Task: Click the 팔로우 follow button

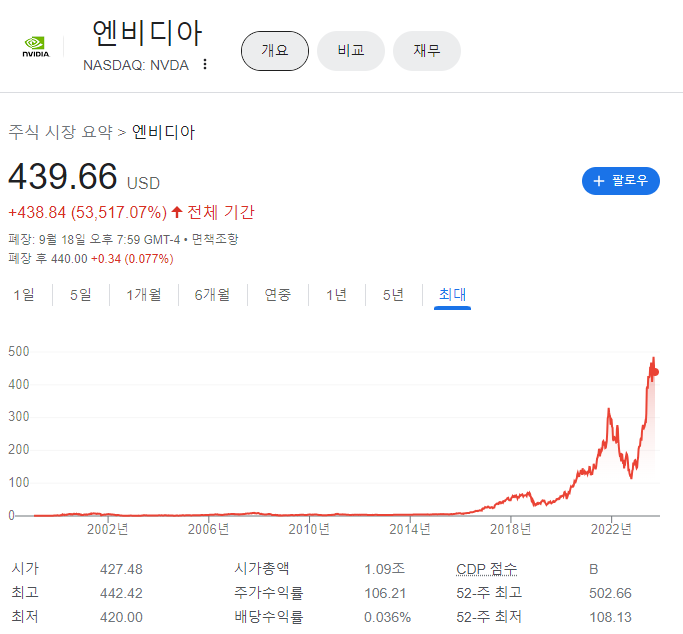Action: click(621, 181)
